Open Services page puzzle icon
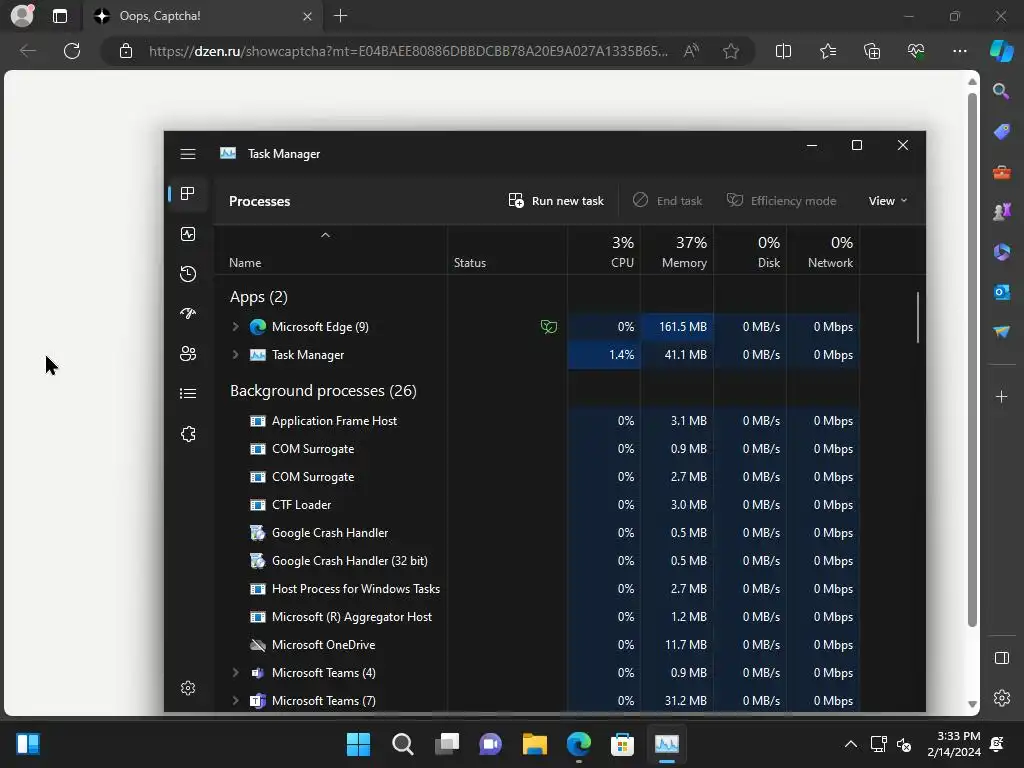Viewport: 1024px width, 768px height. tap(188, 434)
